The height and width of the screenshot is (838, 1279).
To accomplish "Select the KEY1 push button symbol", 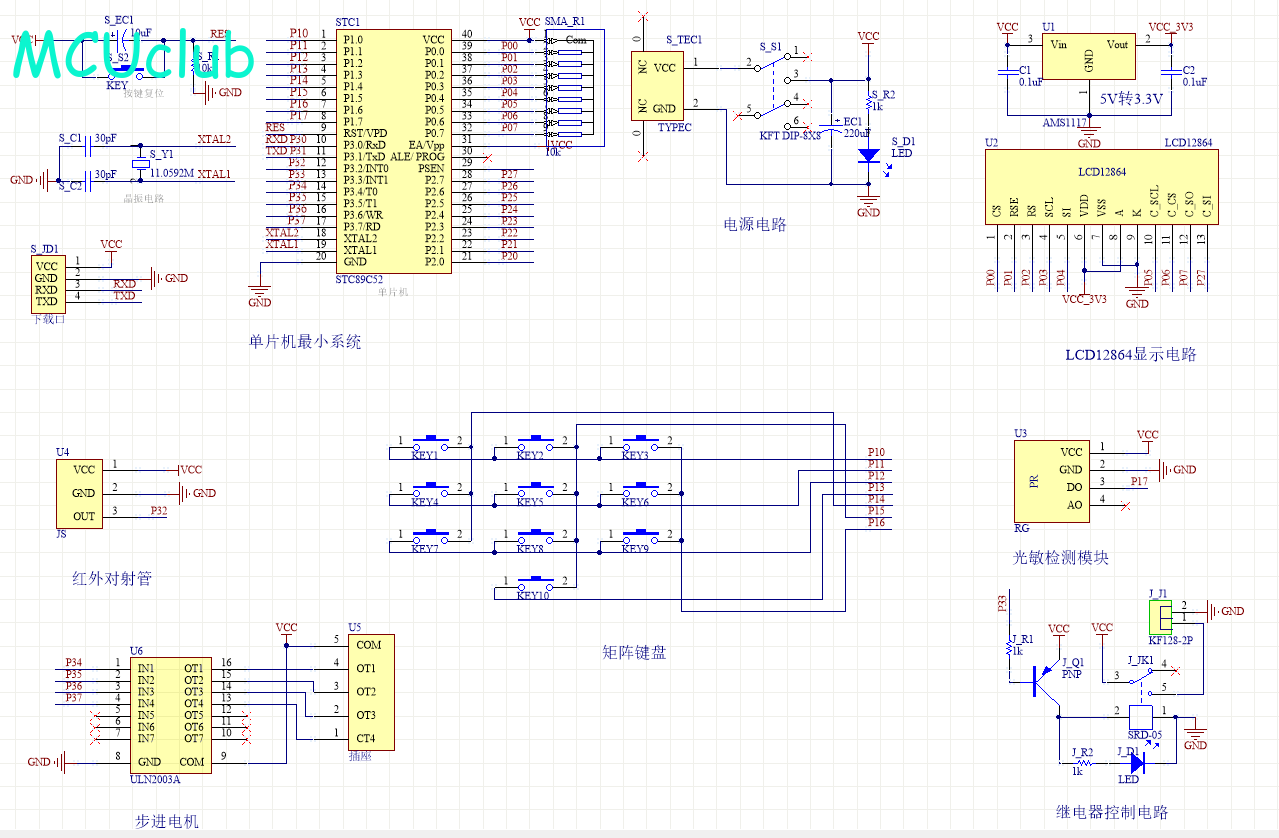I will (x=431, y=441).
